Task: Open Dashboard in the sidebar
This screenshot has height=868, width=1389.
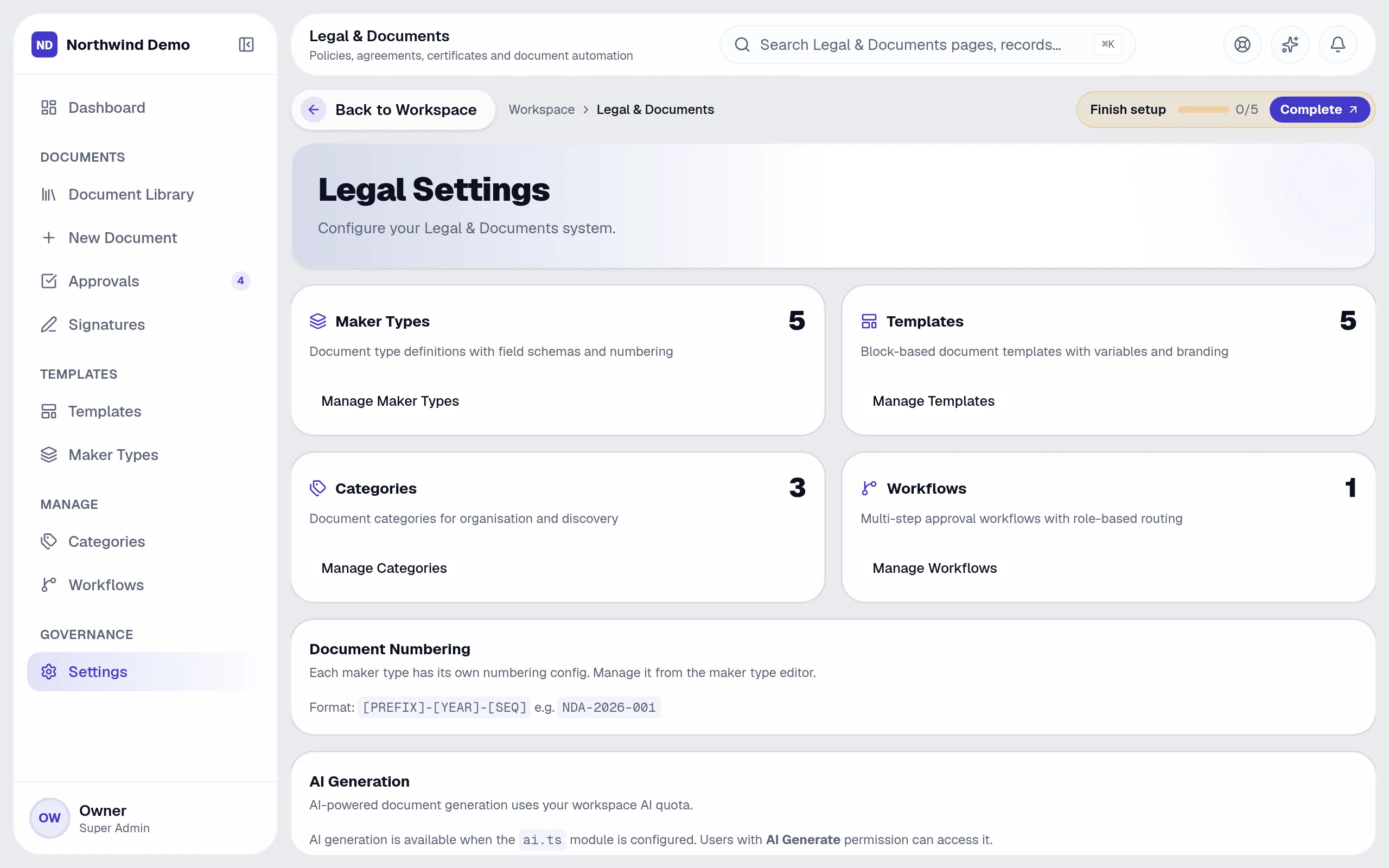Action: (145, 107)
